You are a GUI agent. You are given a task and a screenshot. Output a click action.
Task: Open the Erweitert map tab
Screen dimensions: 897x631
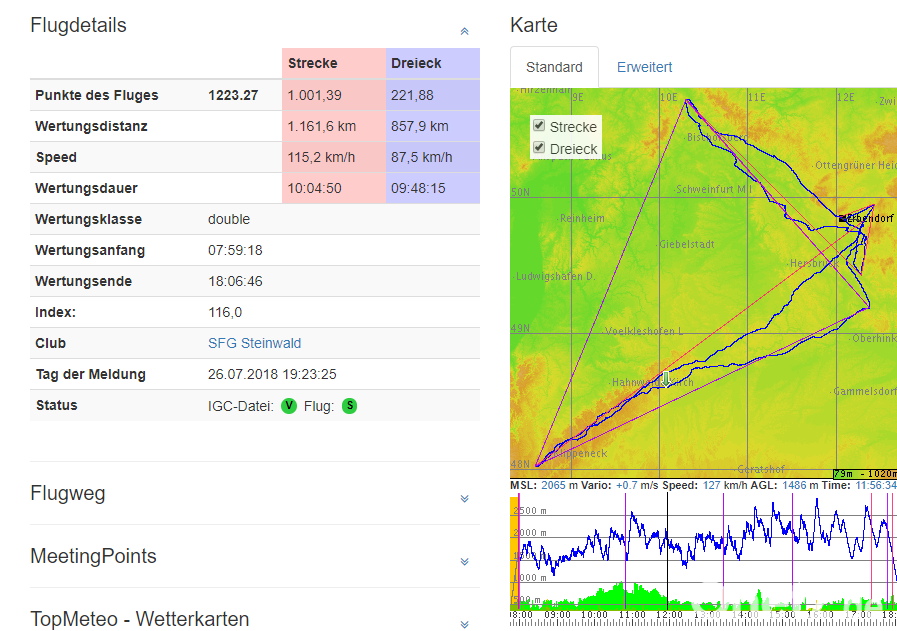click(x=644, y=67)
